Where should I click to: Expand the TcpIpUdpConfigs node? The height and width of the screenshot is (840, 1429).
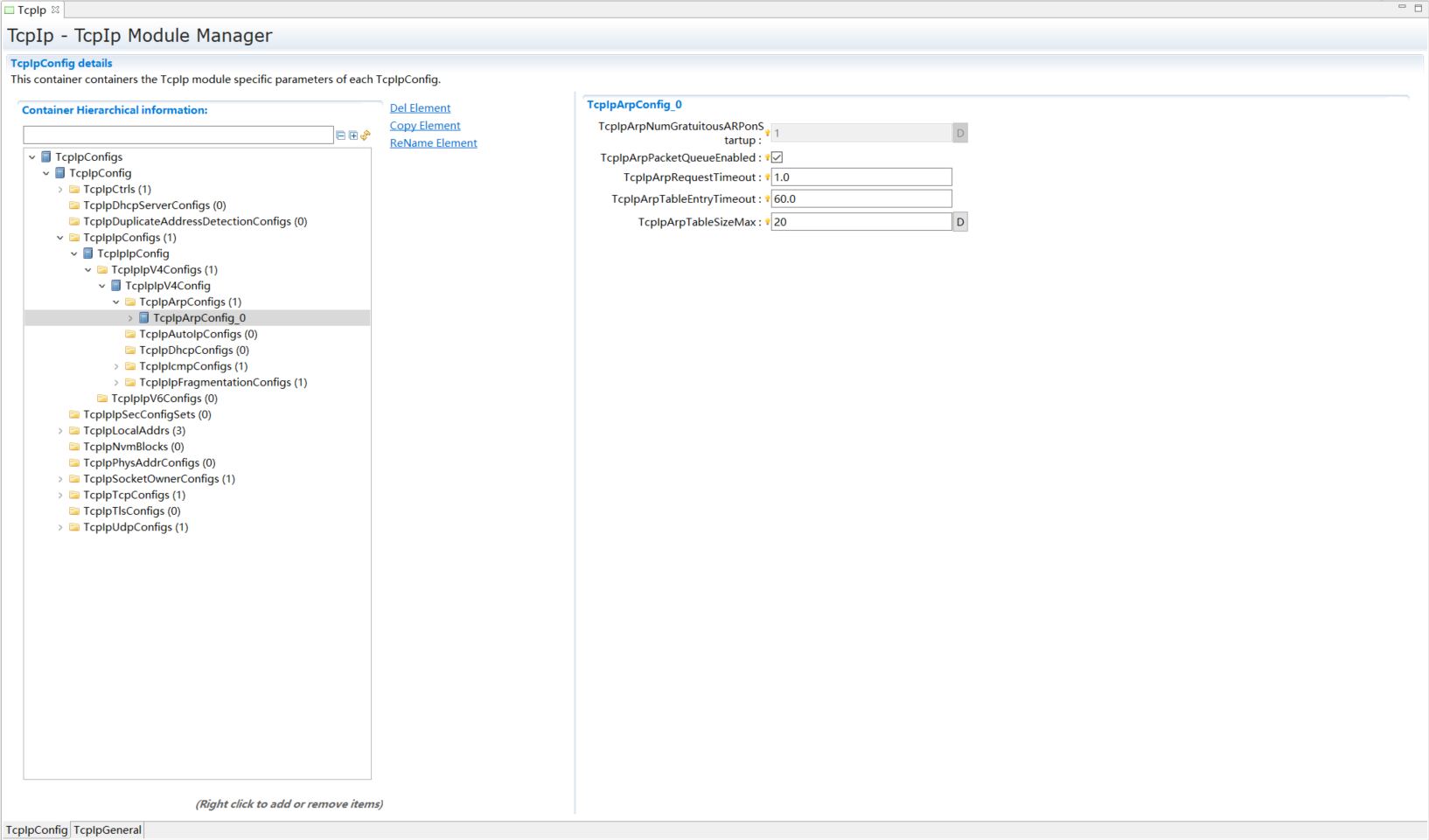point(60,527)
